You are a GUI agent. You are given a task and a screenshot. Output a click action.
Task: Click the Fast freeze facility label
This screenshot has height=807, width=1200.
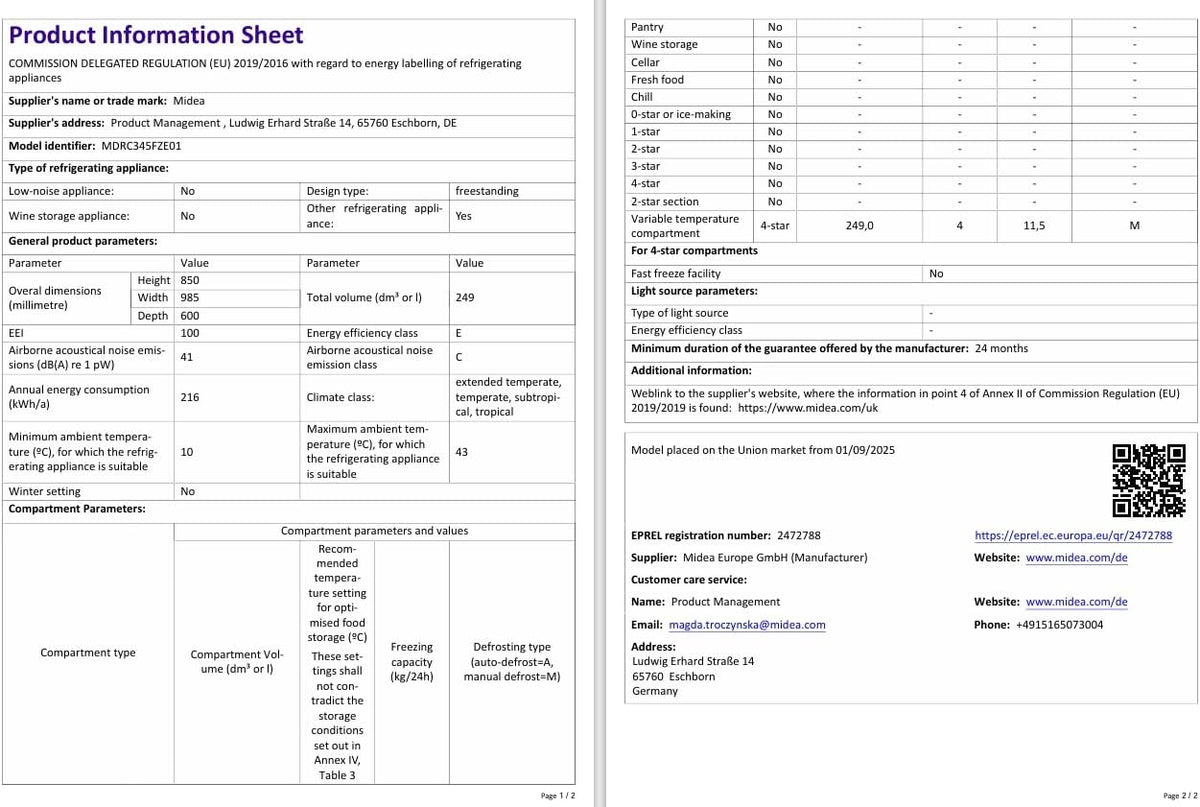pyautogui.click(x=676, y=273)
